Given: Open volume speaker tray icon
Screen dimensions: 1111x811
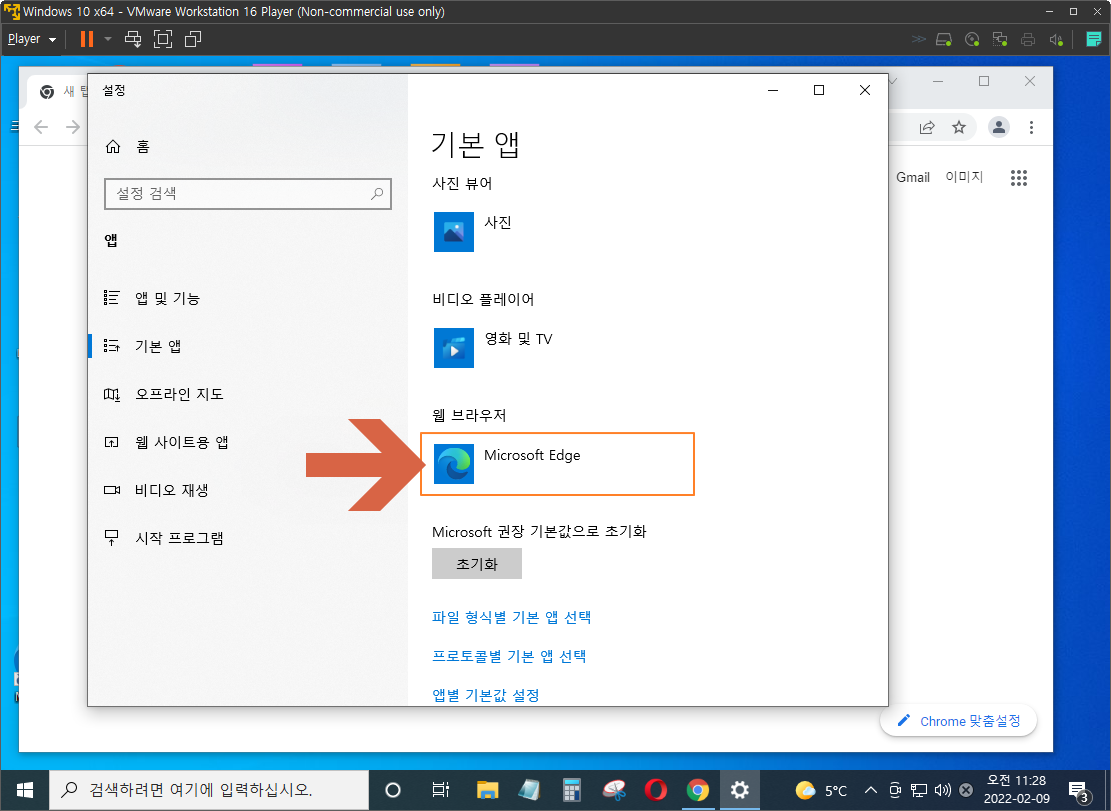Looking at the screenshot, I should coord(942,790).
